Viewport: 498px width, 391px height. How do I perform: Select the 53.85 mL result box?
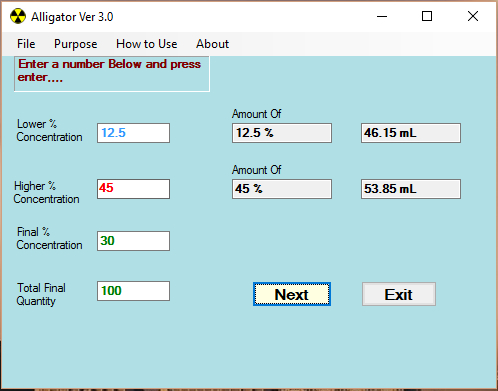click(x=411, y=189)
